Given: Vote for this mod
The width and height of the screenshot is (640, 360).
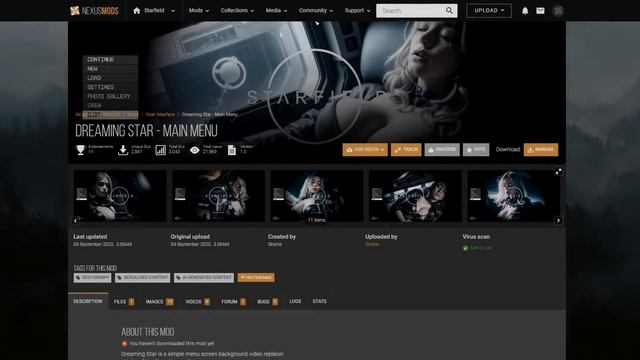Looking at the screenshot, I should point(476,150).
